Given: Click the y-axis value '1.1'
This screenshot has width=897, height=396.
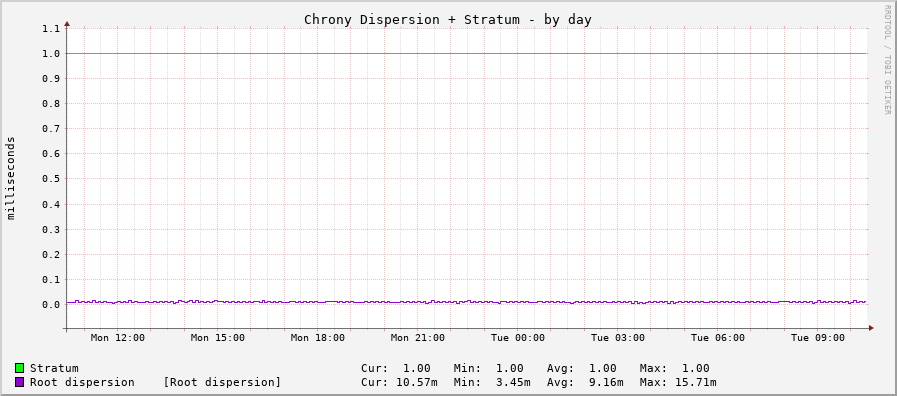Looking at the screenshot, I should [x=51, y=28].
